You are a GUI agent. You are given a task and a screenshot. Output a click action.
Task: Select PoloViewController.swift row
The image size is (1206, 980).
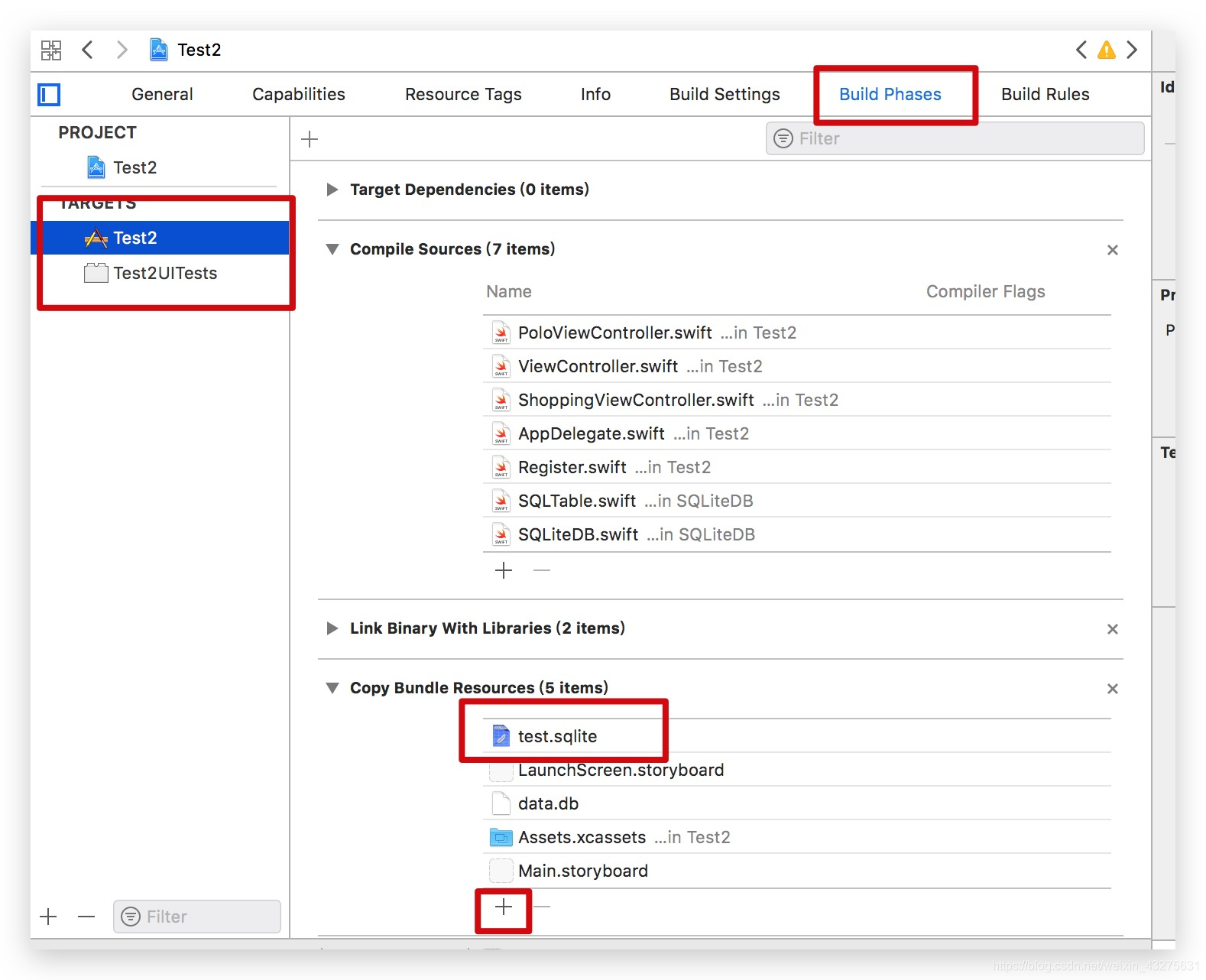(797, 333)
